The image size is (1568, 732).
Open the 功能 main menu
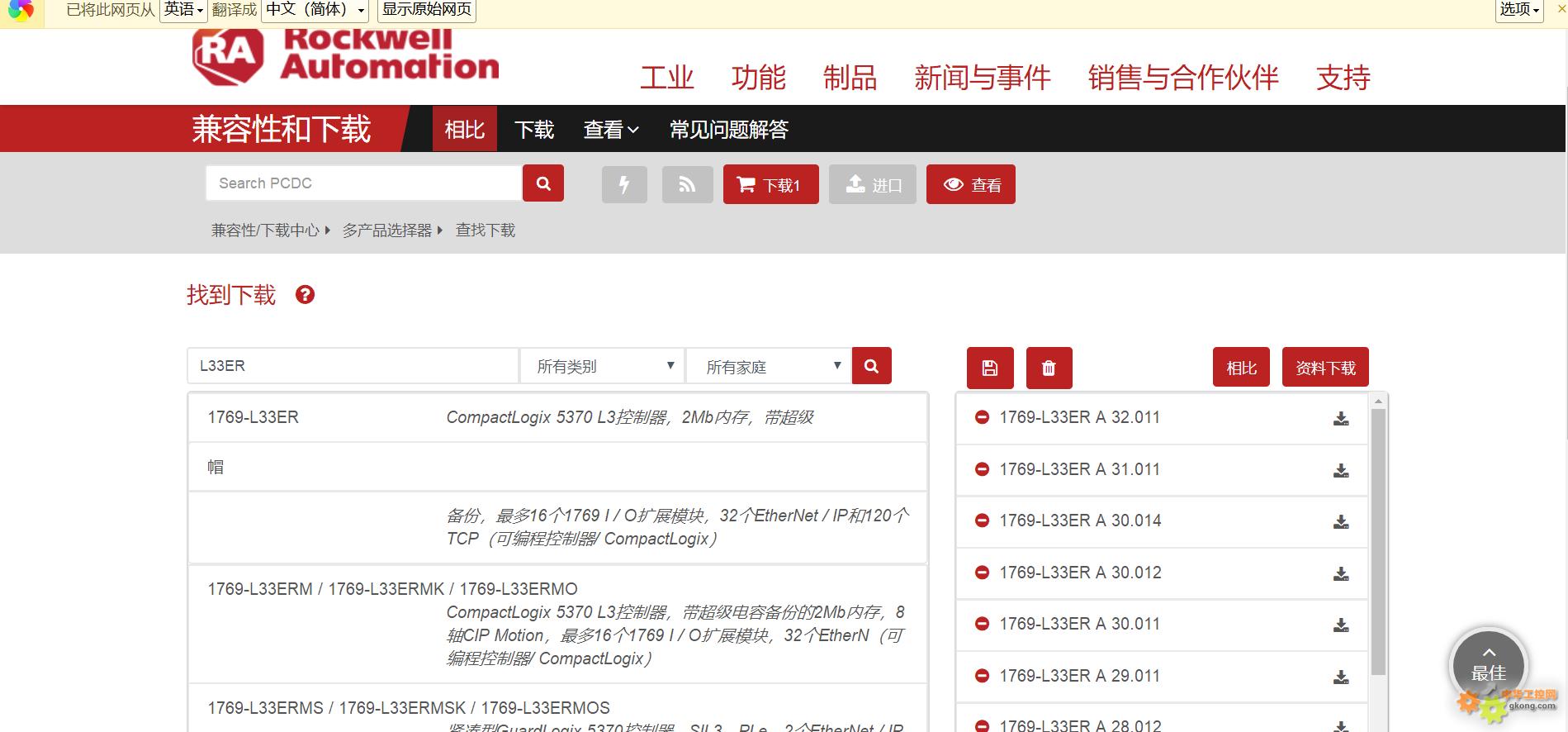point(759,78)
